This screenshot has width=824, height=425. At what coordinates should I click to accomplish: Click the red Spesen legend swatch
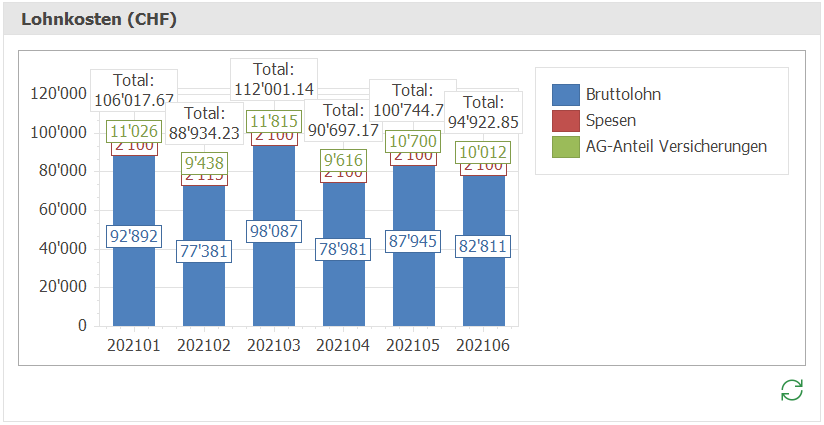tap(565, 121)
